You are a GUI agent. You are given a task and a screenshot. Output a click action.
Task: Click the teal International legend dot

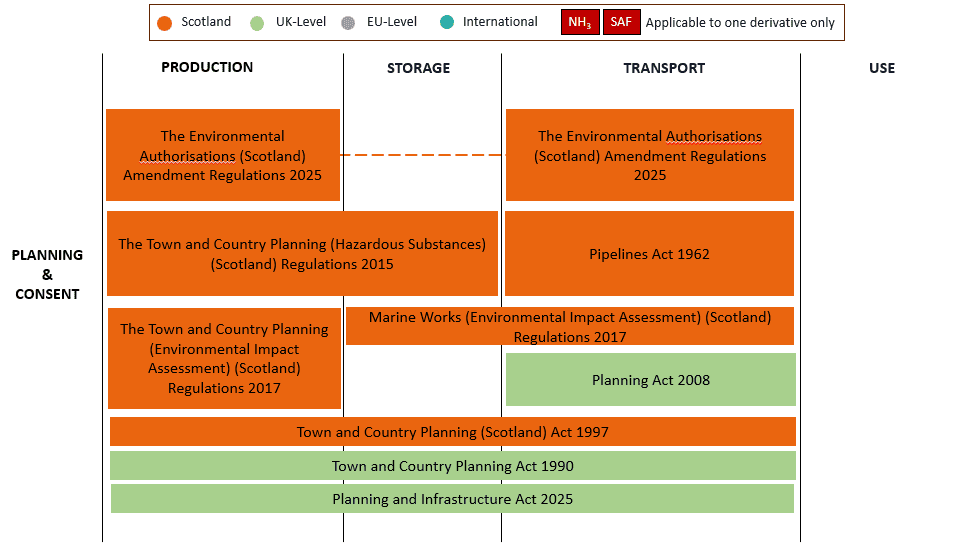click(447, 23)
